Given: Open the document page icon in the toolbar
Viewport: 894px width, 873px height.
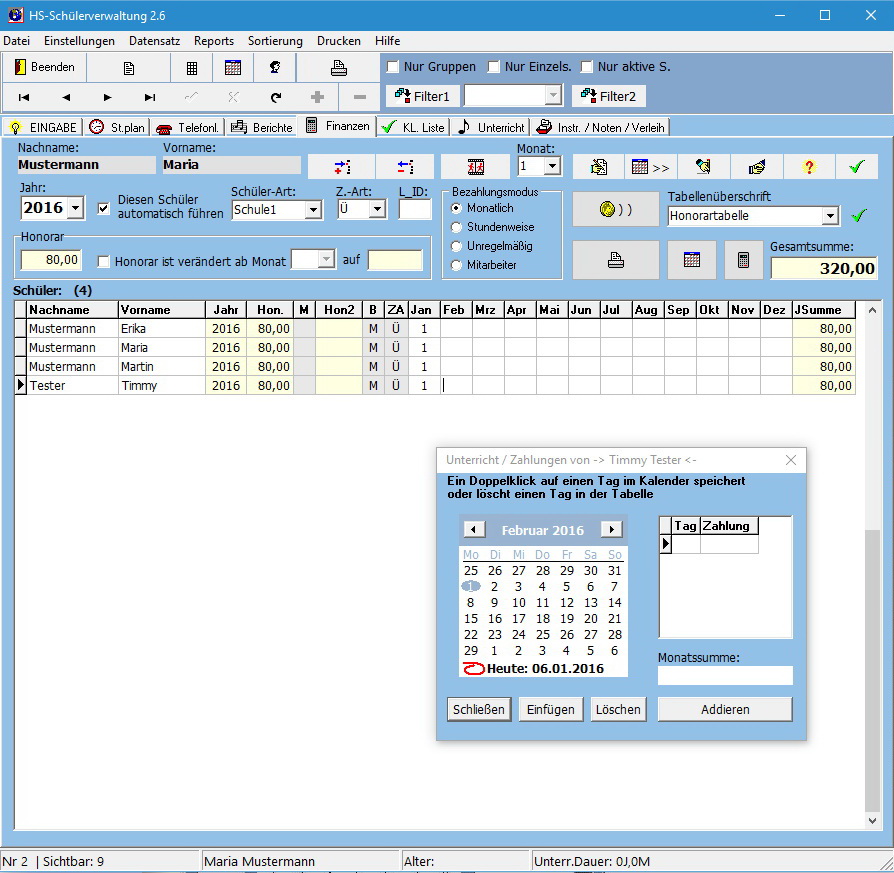Looking at the screenshot, I should pyautogui.click(x=129, y=68).
